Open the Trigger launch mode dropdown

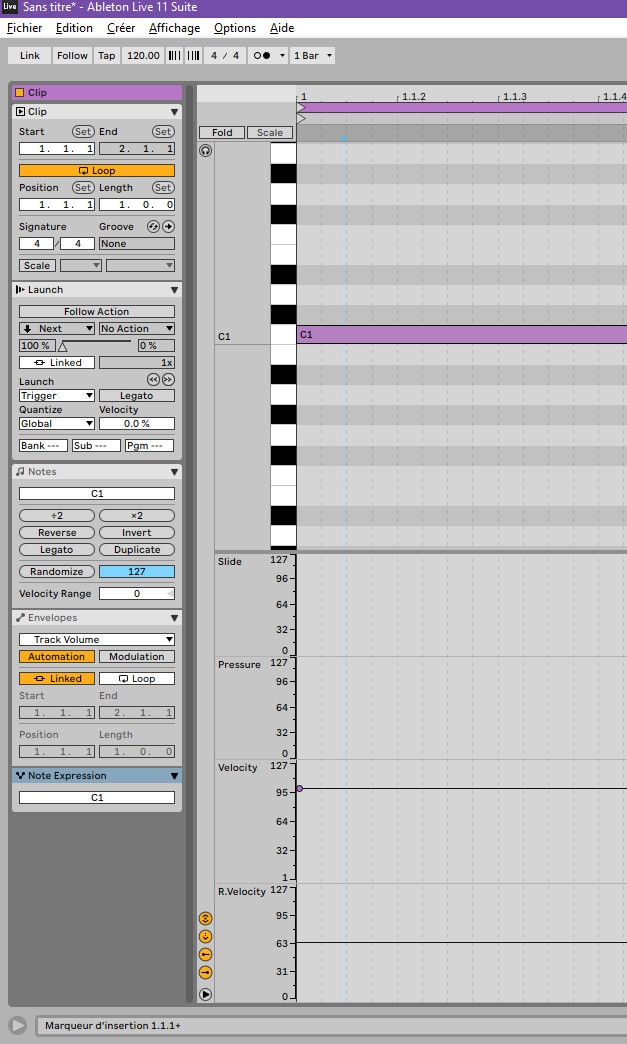[57, 395]
